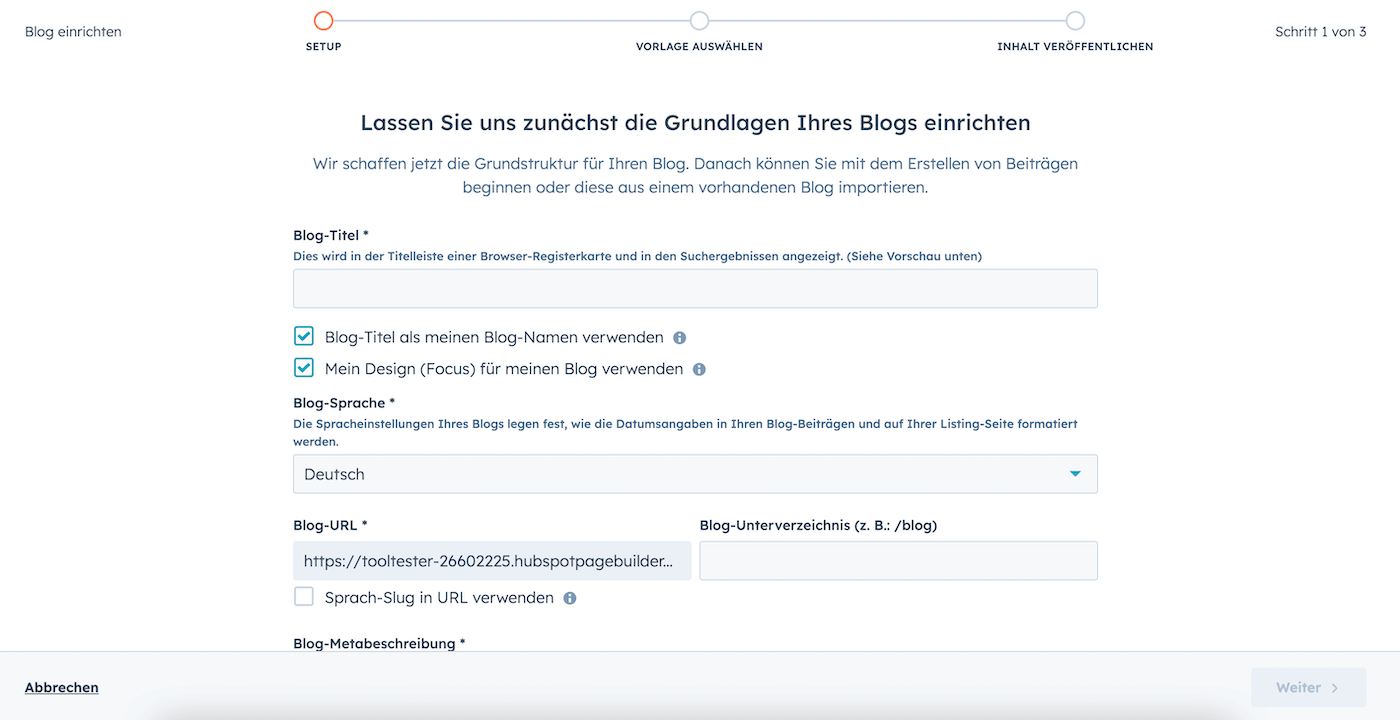
Task: Enable Sprach-Slug in URL verwenden checkbox
Action: coord(304,597)
